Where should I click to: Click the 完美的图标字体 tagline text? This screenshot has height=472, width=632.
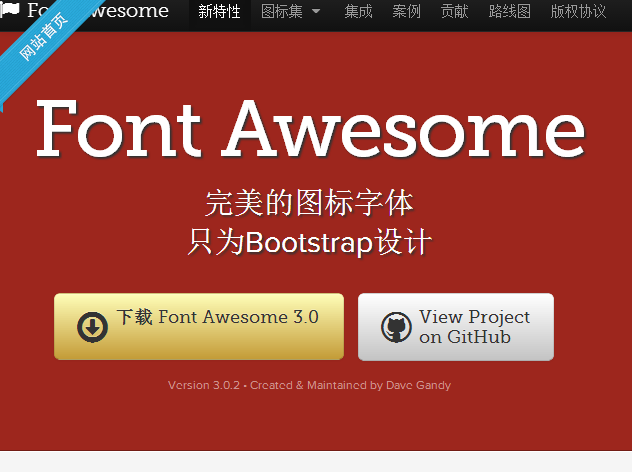coord(310,203)
